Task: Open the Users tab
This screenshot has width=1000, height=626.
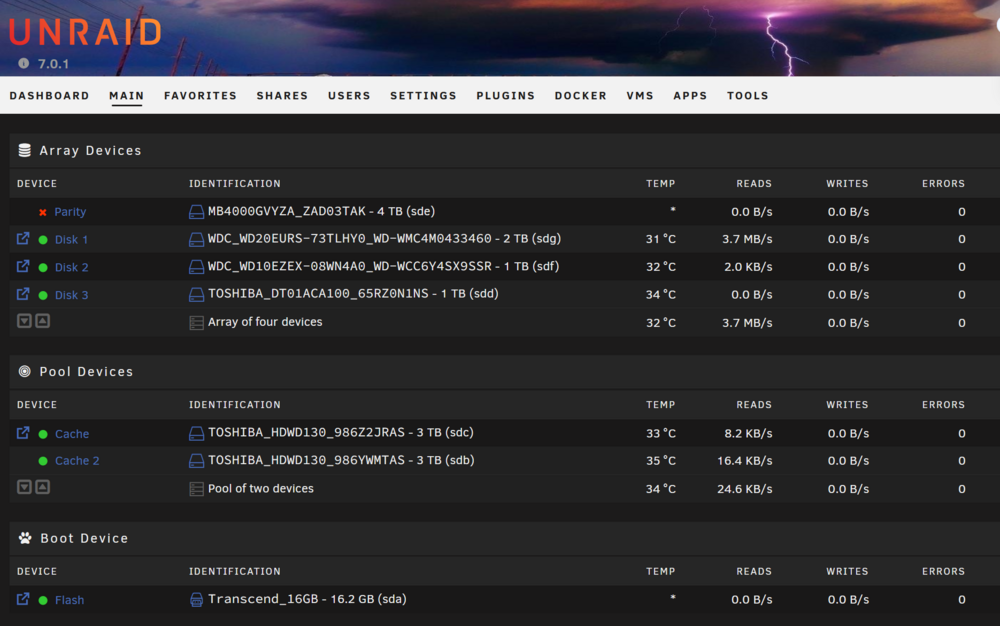Action: pyautogui.click(x=349, y=96)
